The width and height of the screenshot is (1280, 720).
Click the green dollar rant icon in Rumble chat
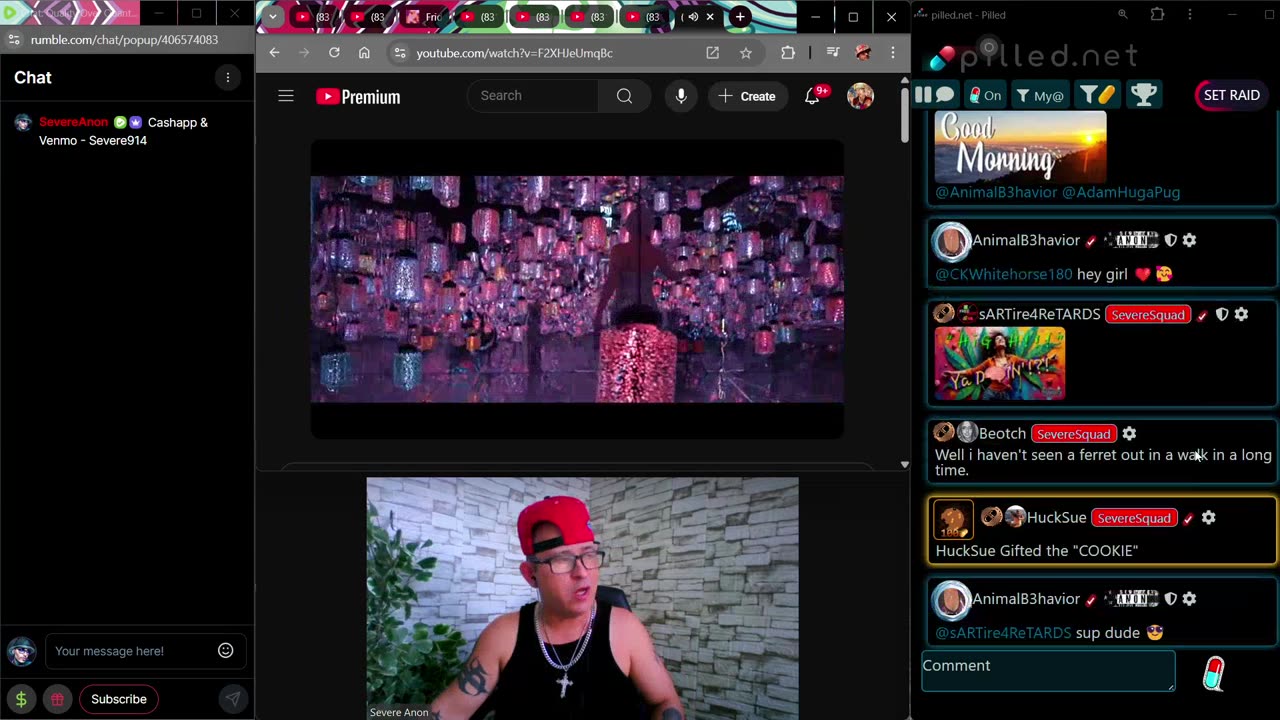[21, 699]
